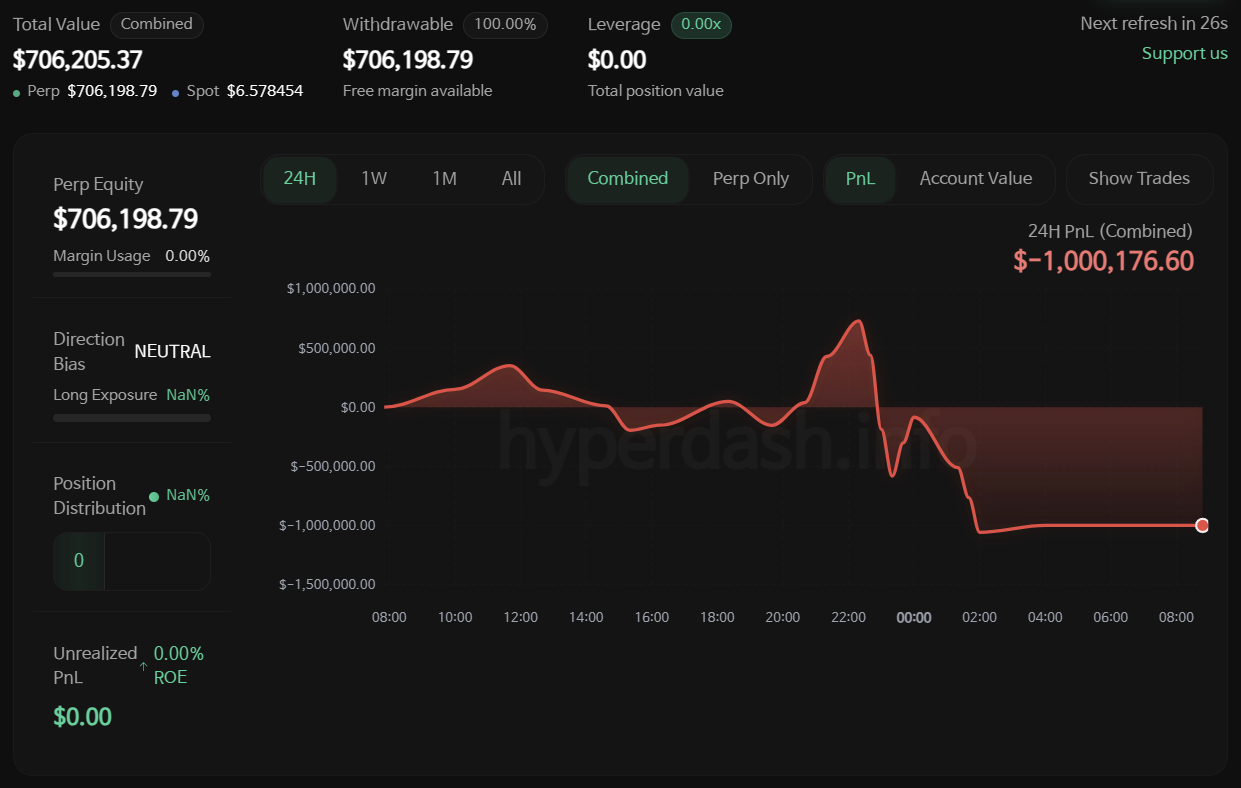This screenshot has width=1241, height=788.
Task: Click the Combined badge near Total Value
Action: point(157,24)
